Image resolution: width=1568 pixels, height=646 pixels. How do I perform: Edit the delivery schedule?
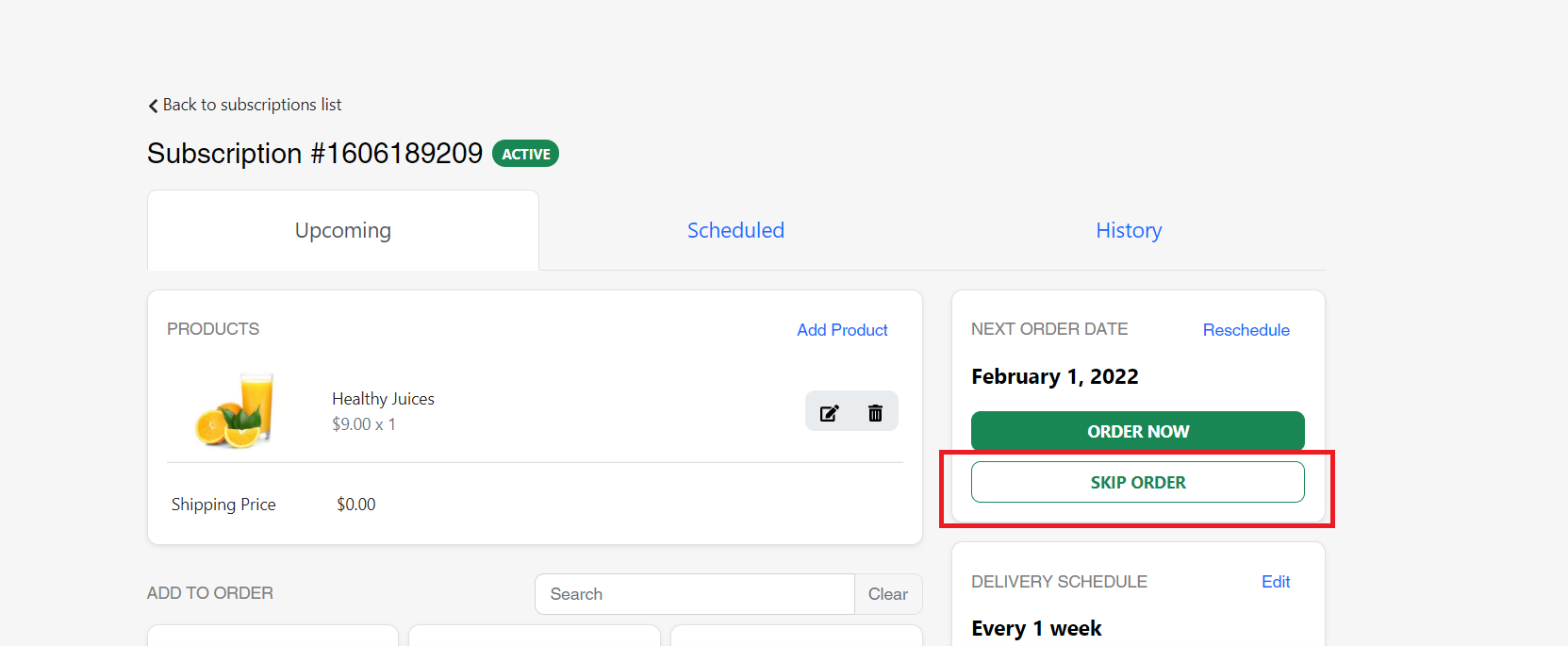pyautogui.click(x=1276, y=582)
